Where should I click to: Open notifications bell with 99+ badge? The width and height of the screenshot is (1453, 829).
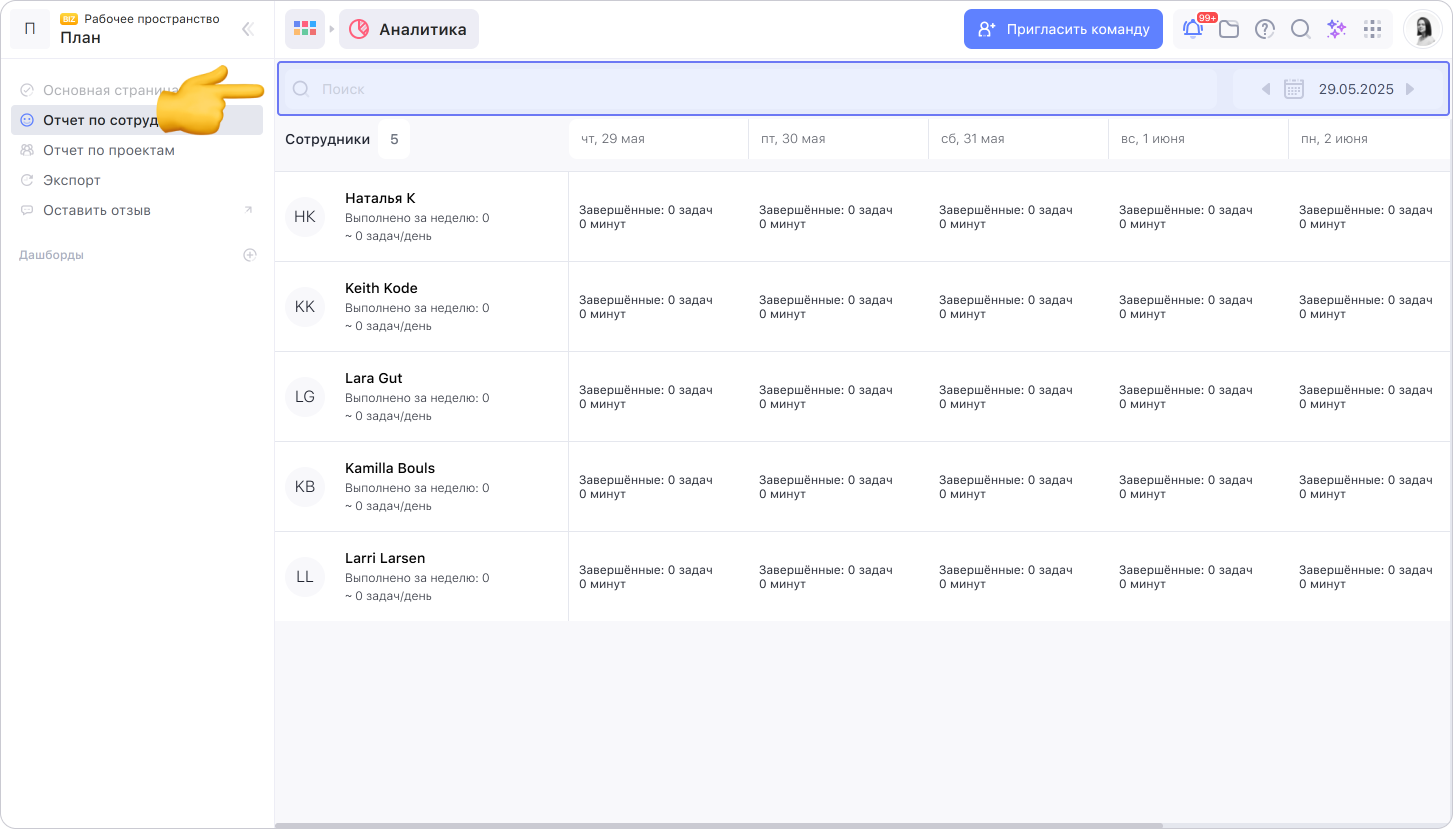click(1193, 29)
